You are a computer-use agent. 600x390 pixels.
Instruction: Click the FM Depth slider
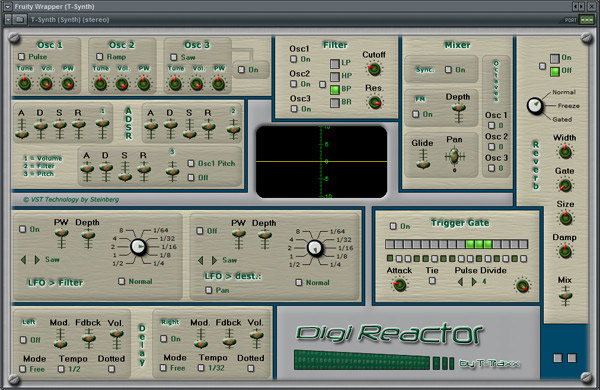click(x=458, y=113)
